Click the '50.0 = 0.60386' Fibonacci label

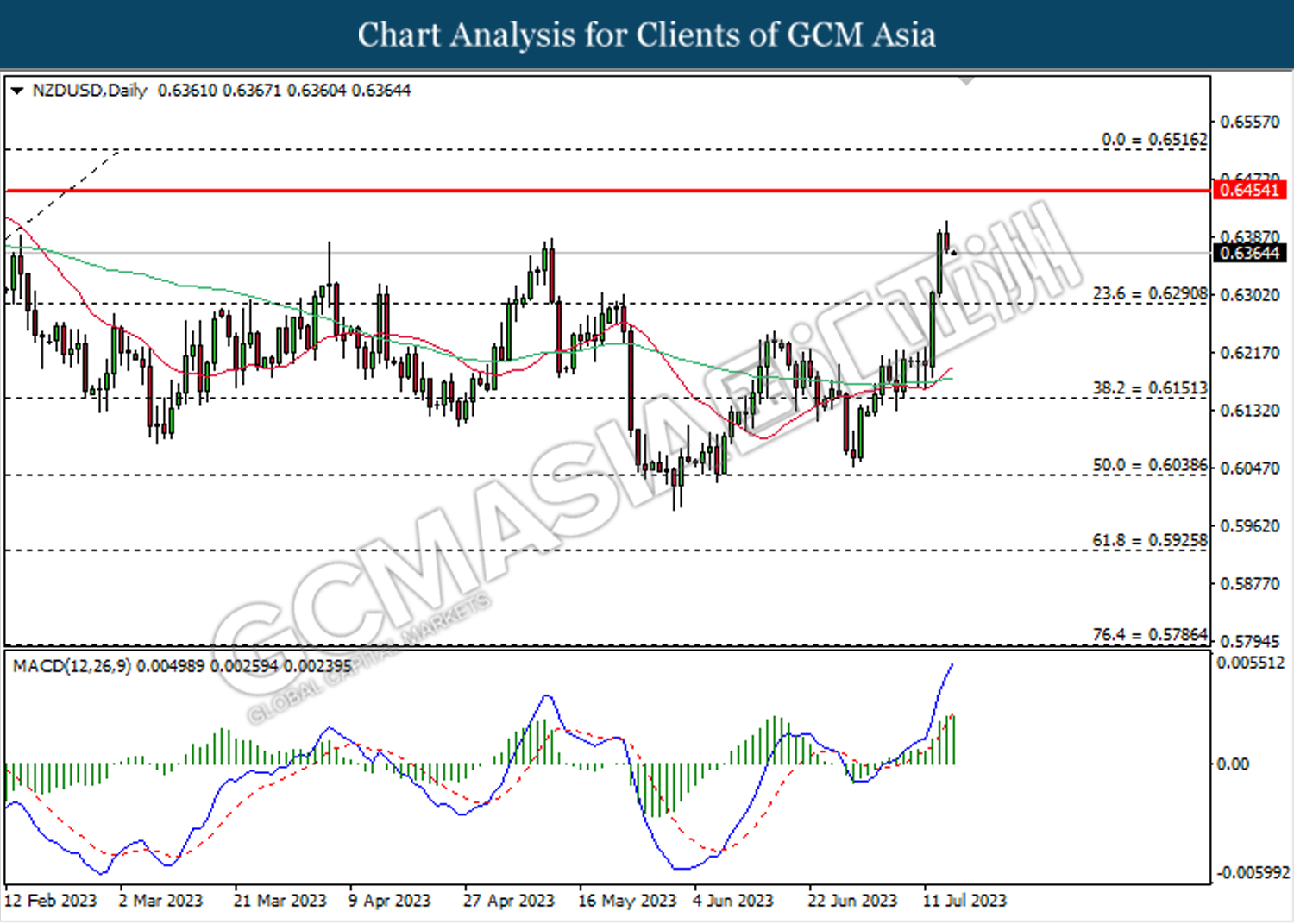[x=1150, y=465]
